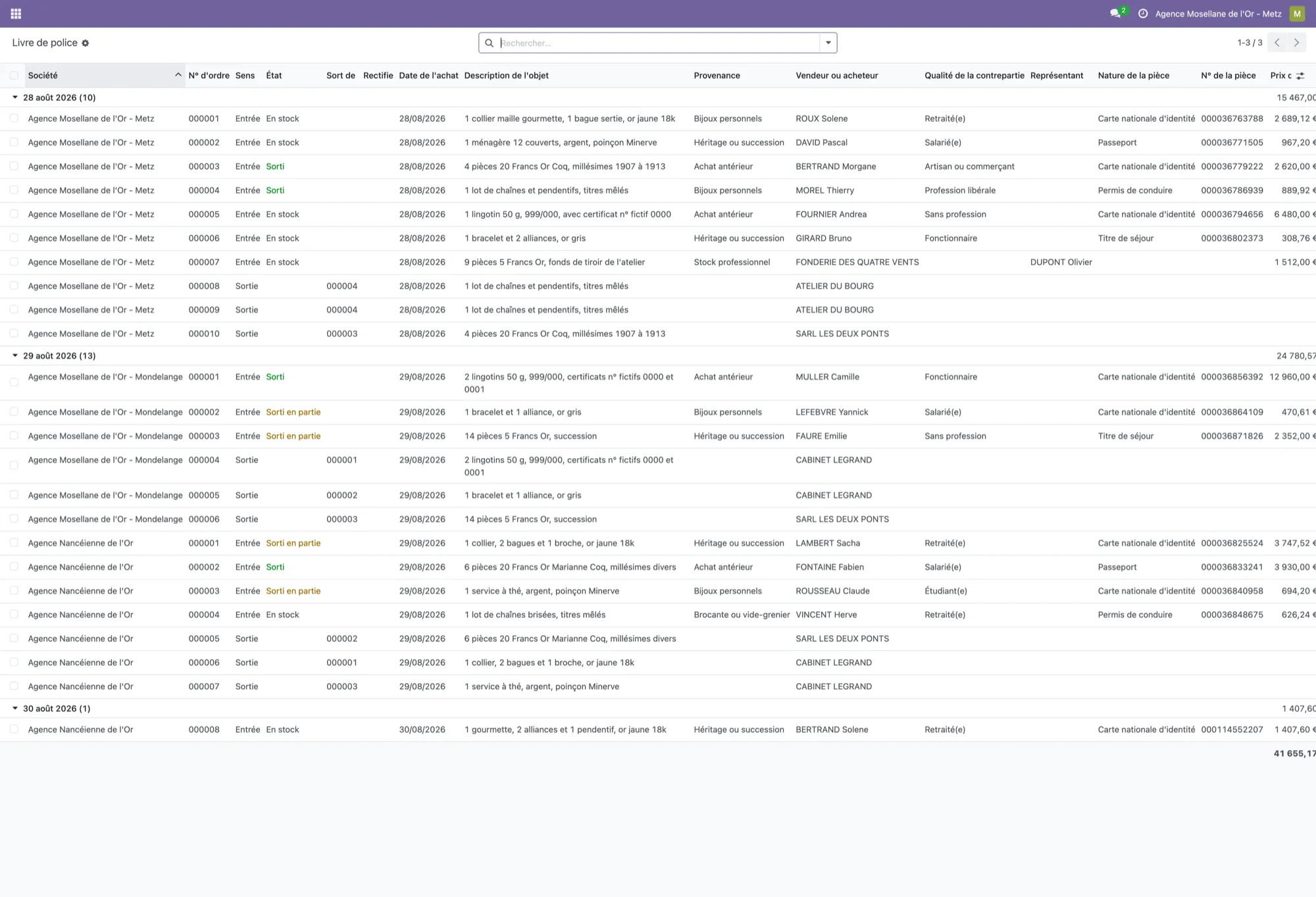
Task: Select checkbox for ROUX Solene row
Action: click(14, 118)
